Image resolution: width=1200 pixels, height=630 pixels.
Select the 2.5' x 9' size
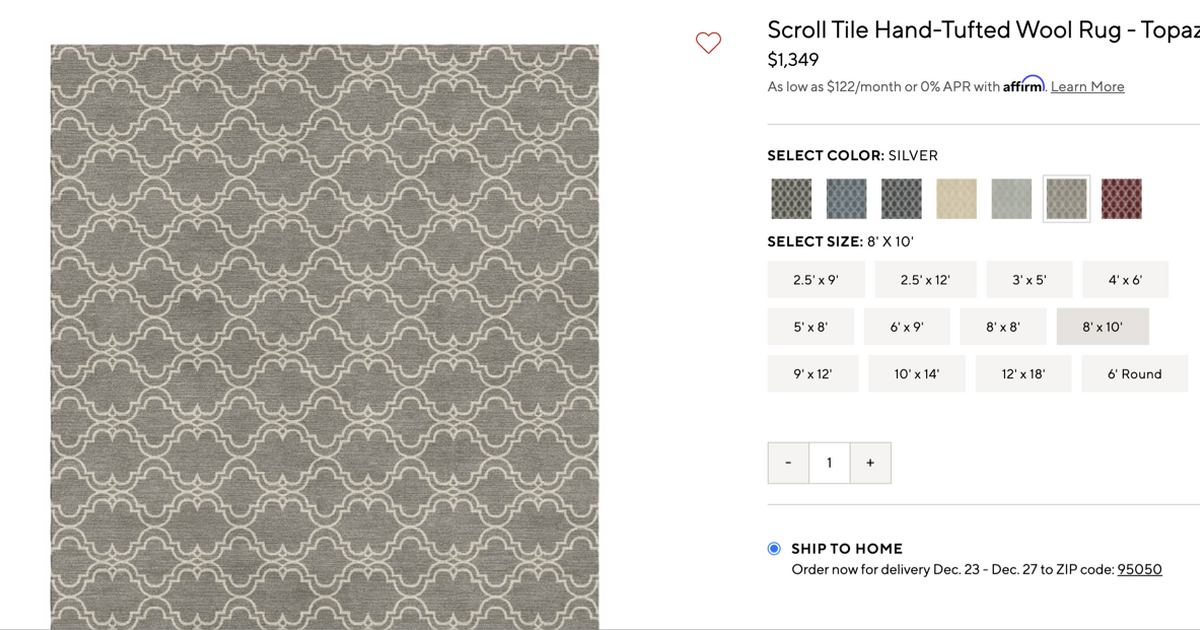click(x=816, y=279)
